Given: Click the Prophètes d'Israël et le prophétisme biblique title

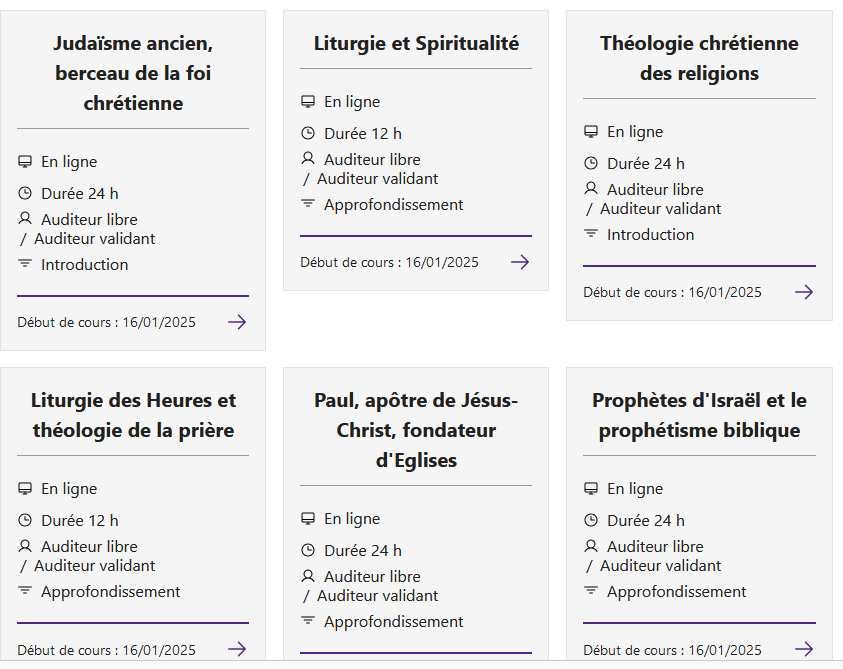Looking at the screenshot, I should (698, 415).
